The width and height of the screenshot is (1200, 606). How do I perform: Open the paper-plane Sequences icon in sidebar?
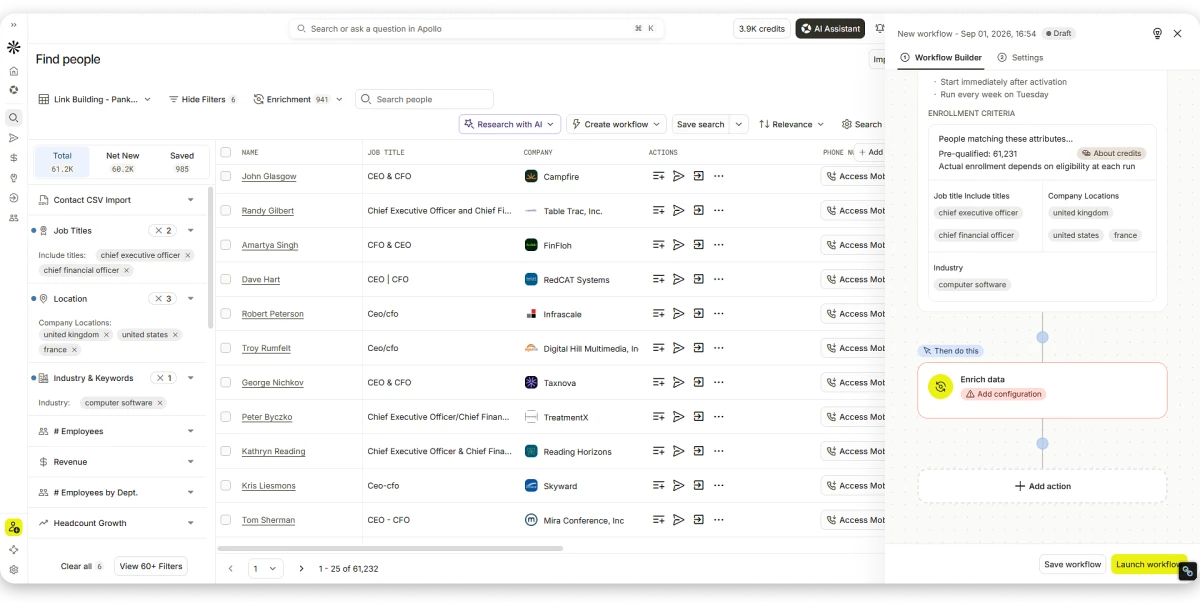pos(13,138)
